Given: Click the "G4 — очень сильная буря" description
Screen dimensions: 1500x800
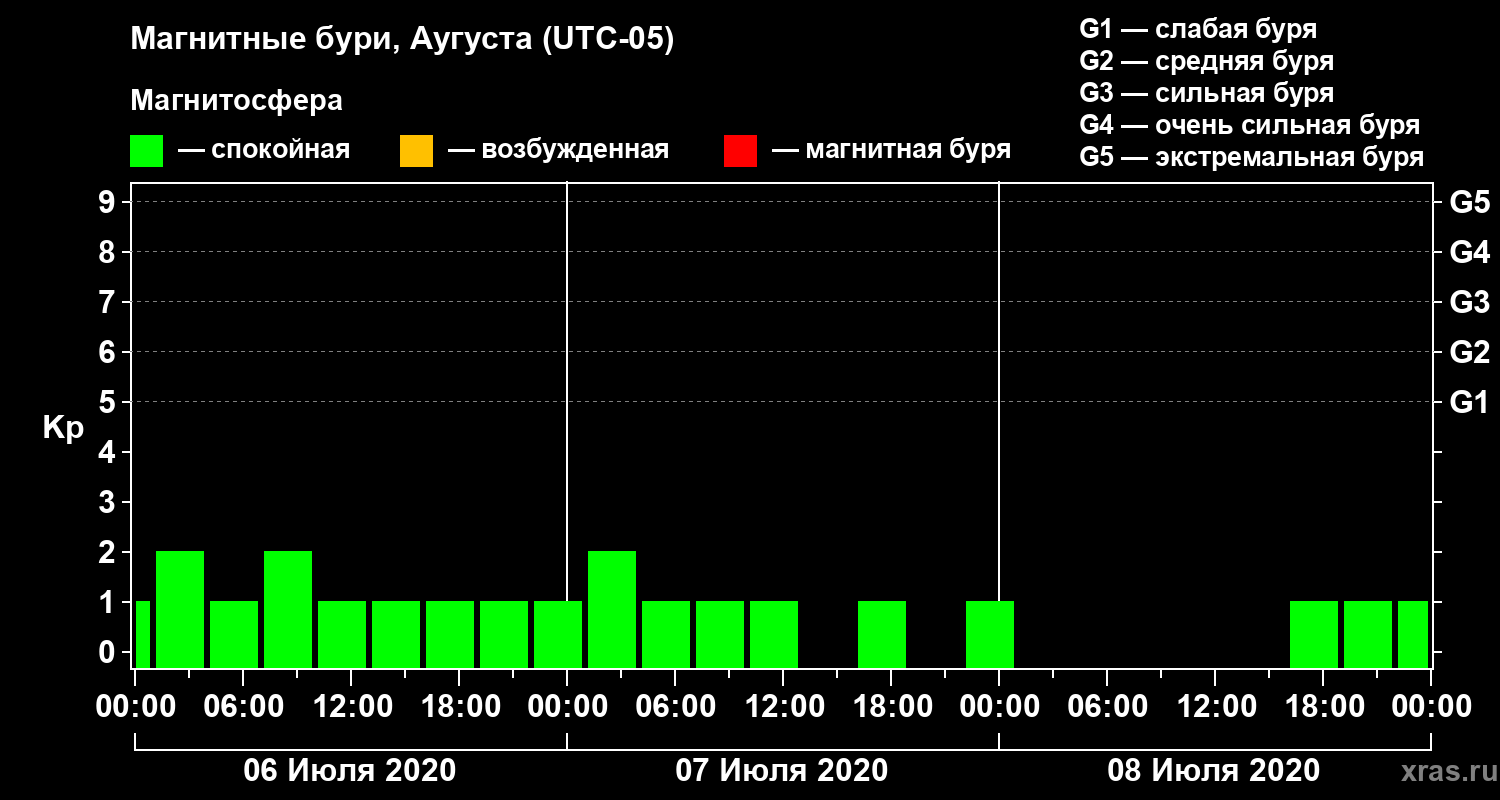Looking at the screenshot, I should point(1250,125).
